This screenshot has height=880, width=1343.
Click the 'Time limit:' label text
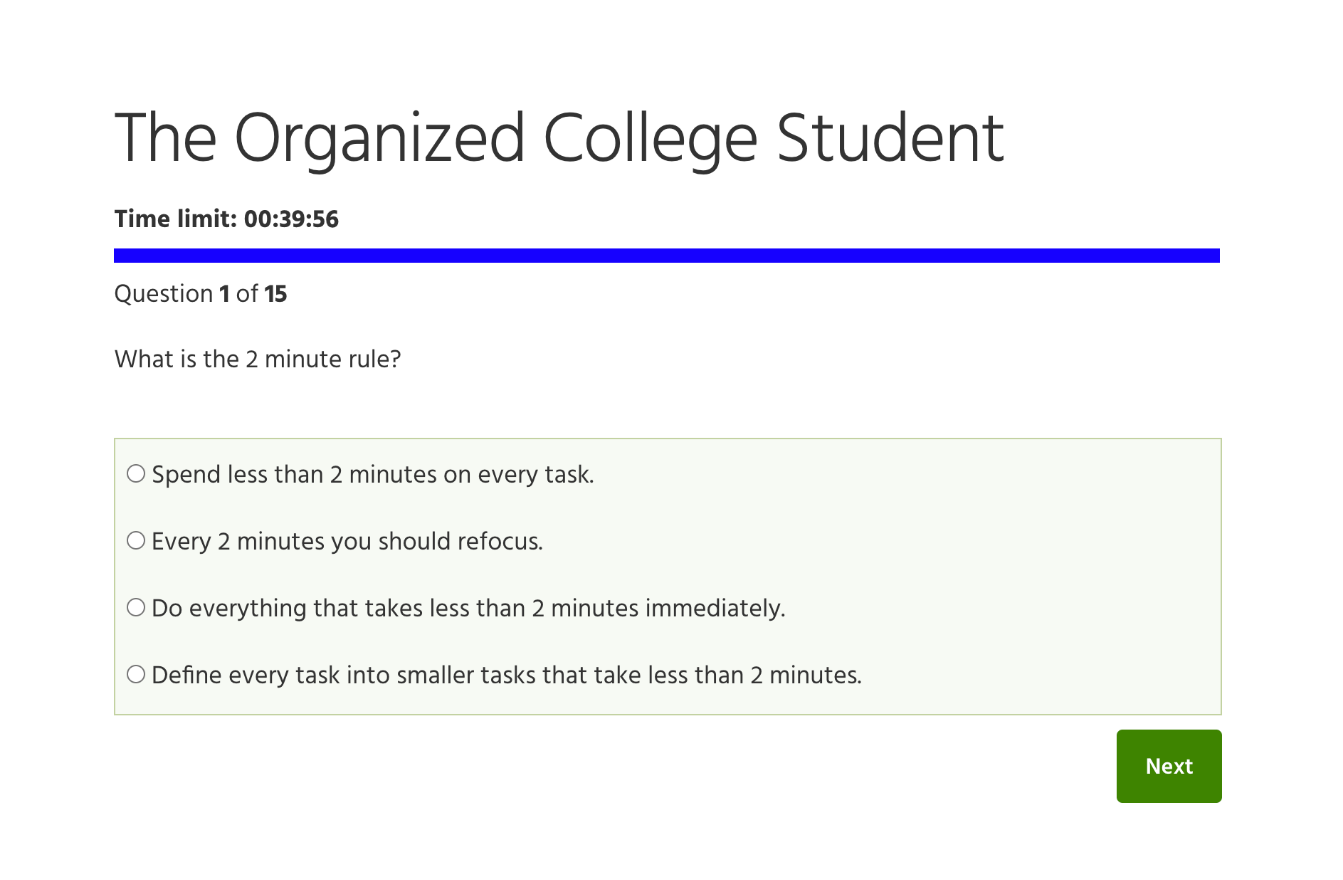pos(176,219)
